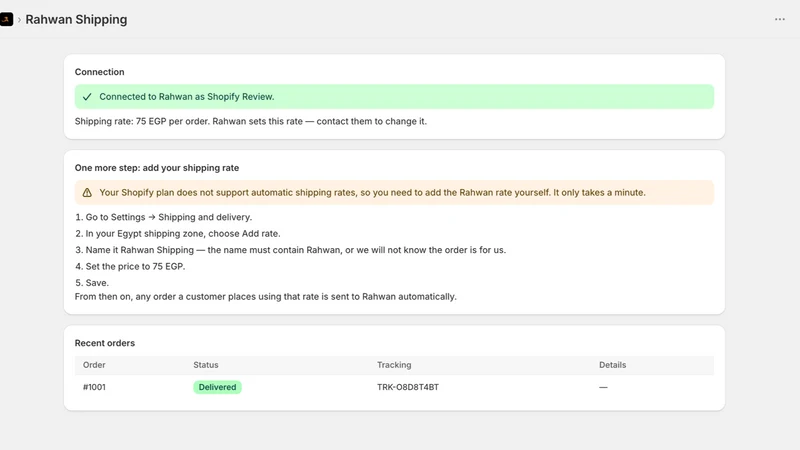Click step 2 Egypt shipping zone text

[x=178, y=234]
